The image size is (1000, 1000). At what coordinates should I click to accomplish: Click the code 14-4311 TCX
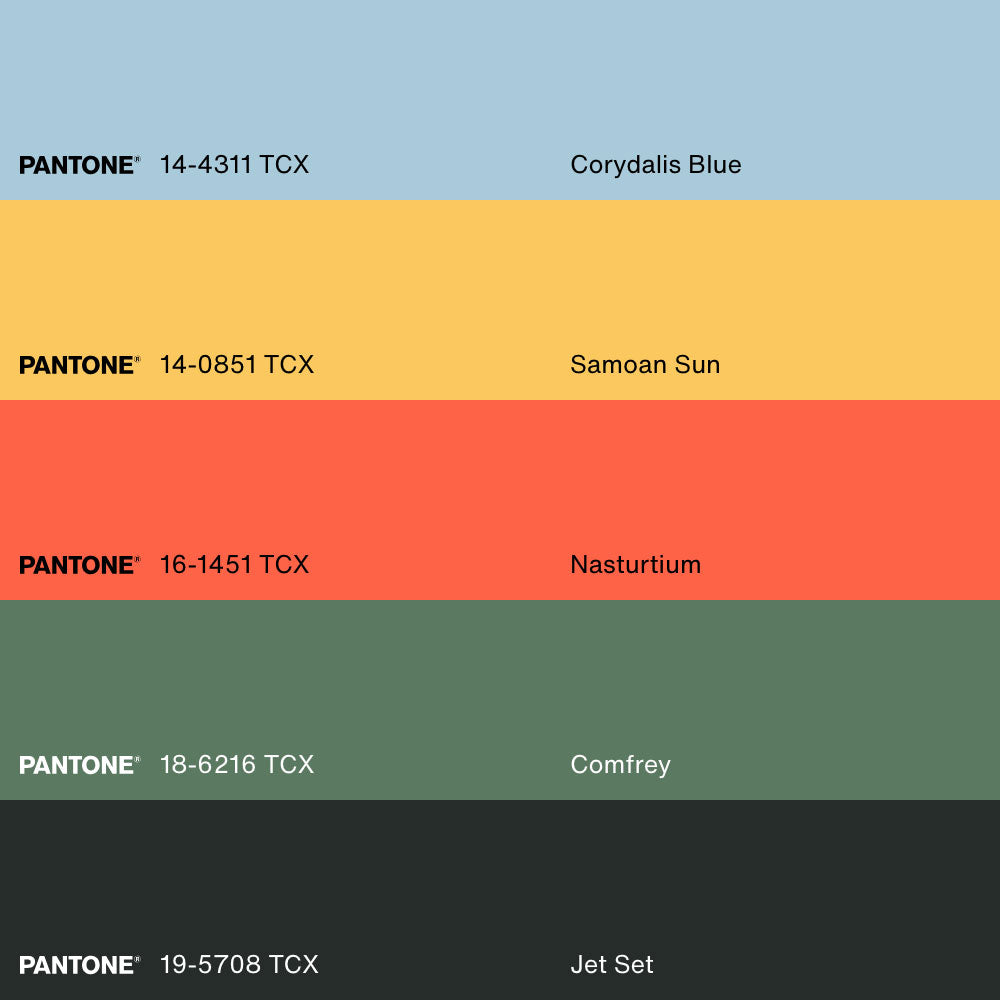point(234,165)
